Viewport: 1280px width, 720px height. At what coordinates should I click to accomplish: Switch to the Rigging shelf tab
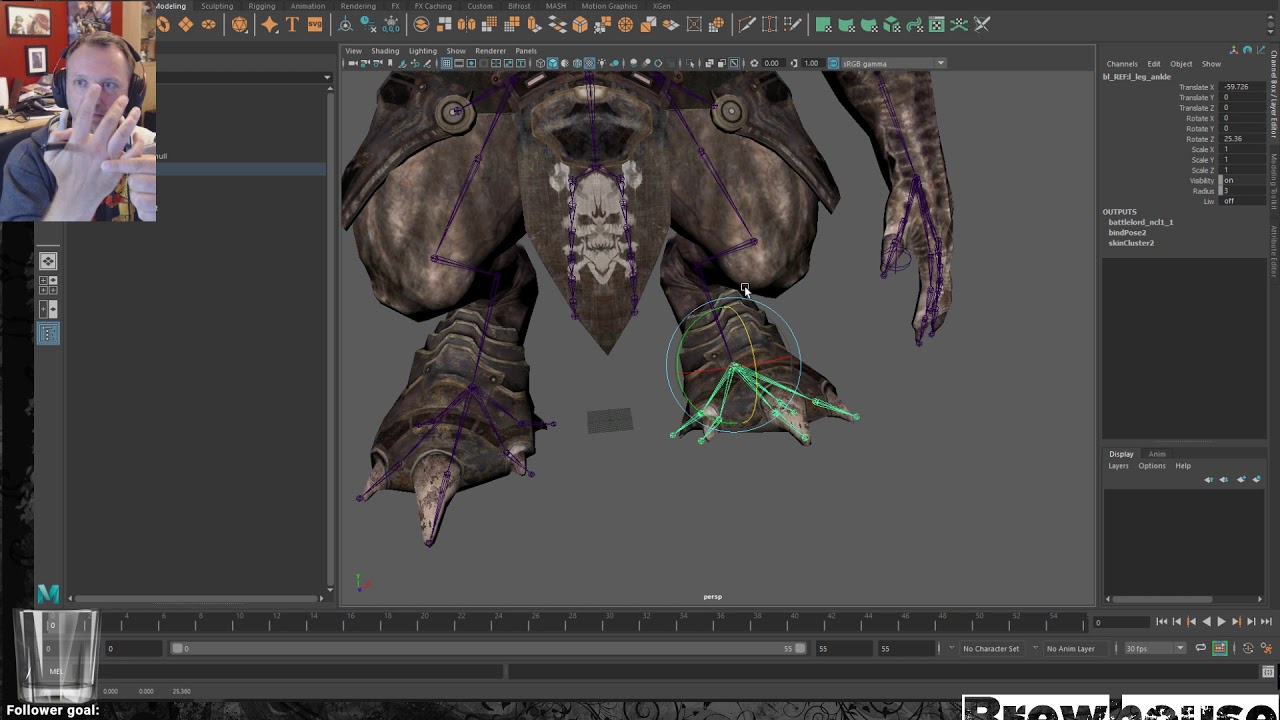point(262,6)
